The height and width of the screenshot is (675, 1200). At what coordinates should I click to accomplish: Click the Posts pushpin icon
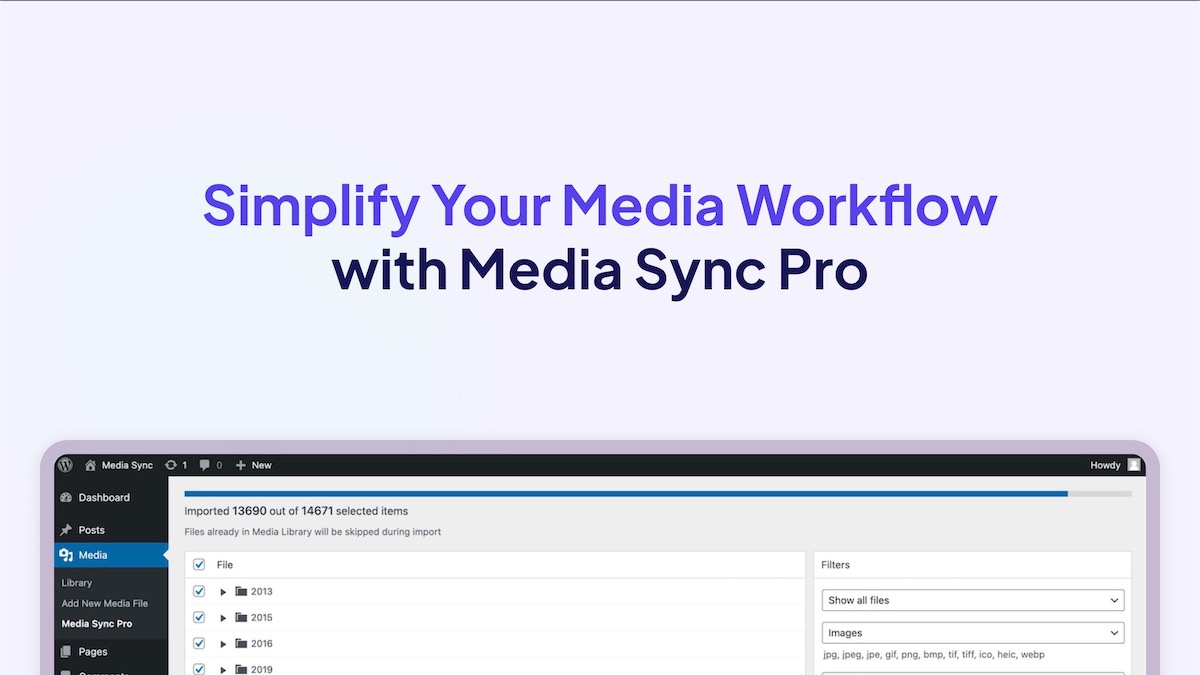(x=66, y=530)
